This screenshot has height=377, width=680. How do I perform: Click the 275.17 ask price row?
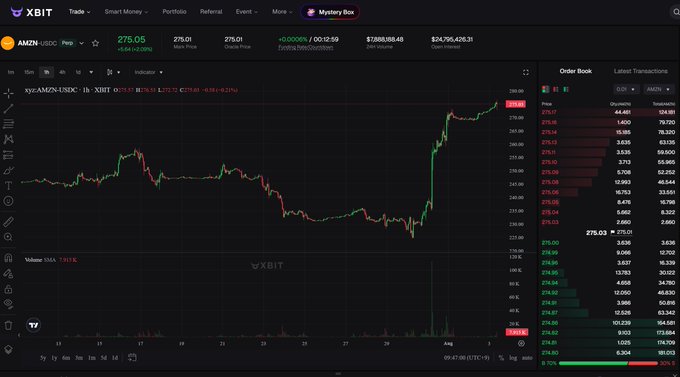tap(608, 112)
